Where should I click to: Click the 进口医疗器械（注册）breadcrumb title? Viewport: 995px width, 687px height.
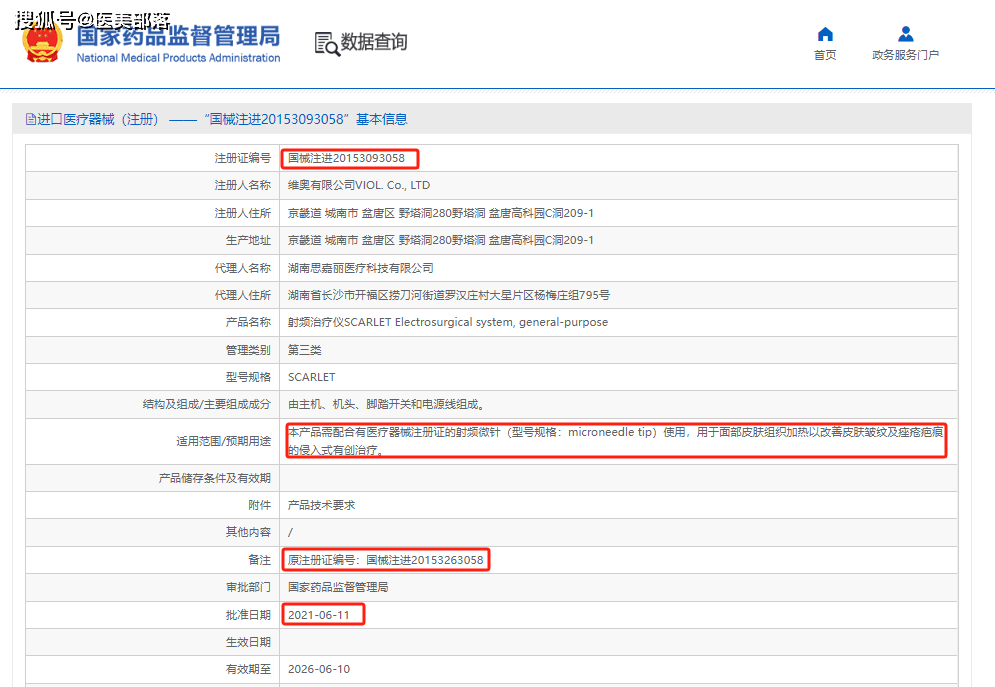[98, 119]
